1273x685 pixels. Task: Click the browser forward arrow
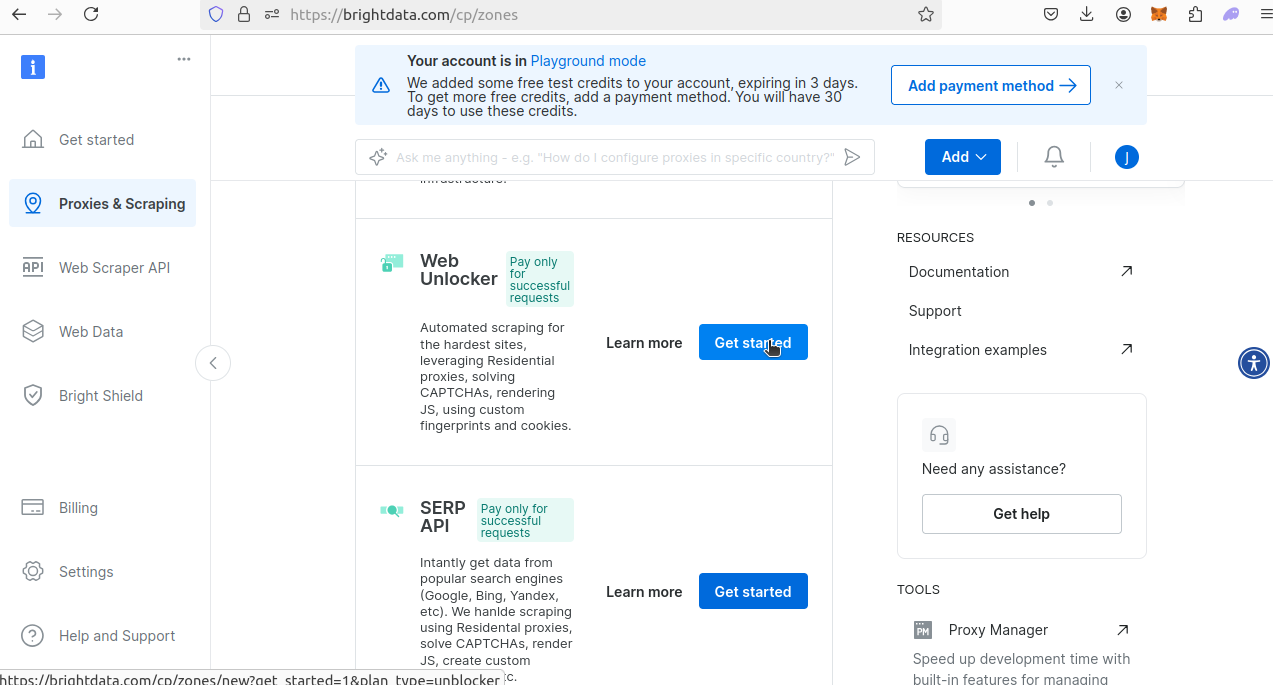coord(55,14)
